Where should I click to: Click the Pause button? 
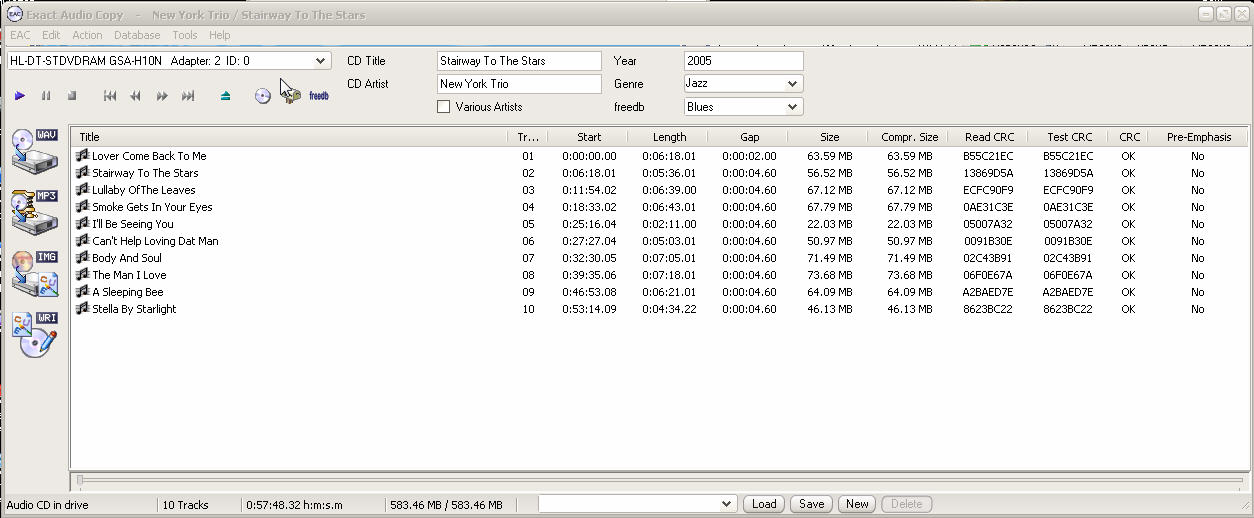(46, 96)
